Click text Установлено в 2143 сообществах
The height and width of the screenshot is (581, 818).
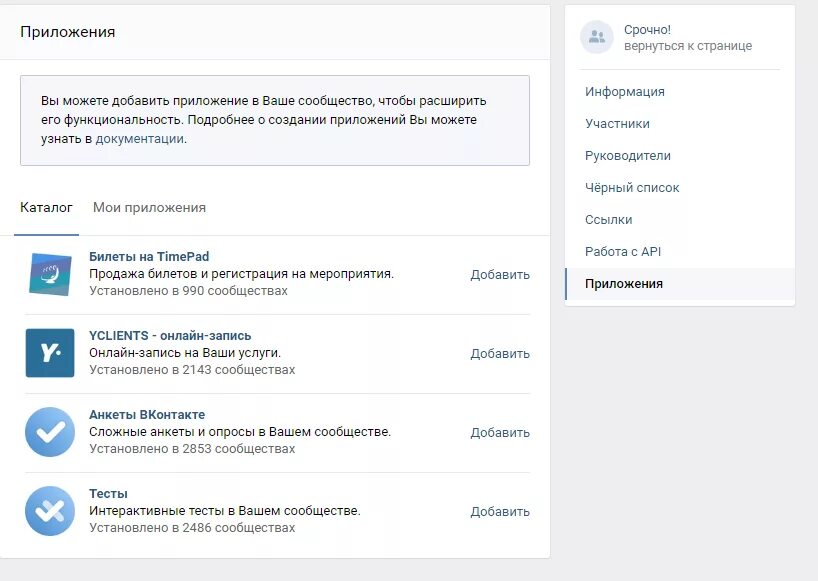[192, 370]
